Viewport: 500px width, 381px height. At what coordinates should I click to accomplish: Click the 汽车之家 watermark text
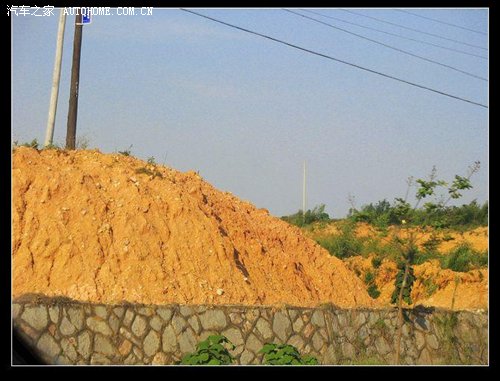point(30,11)
